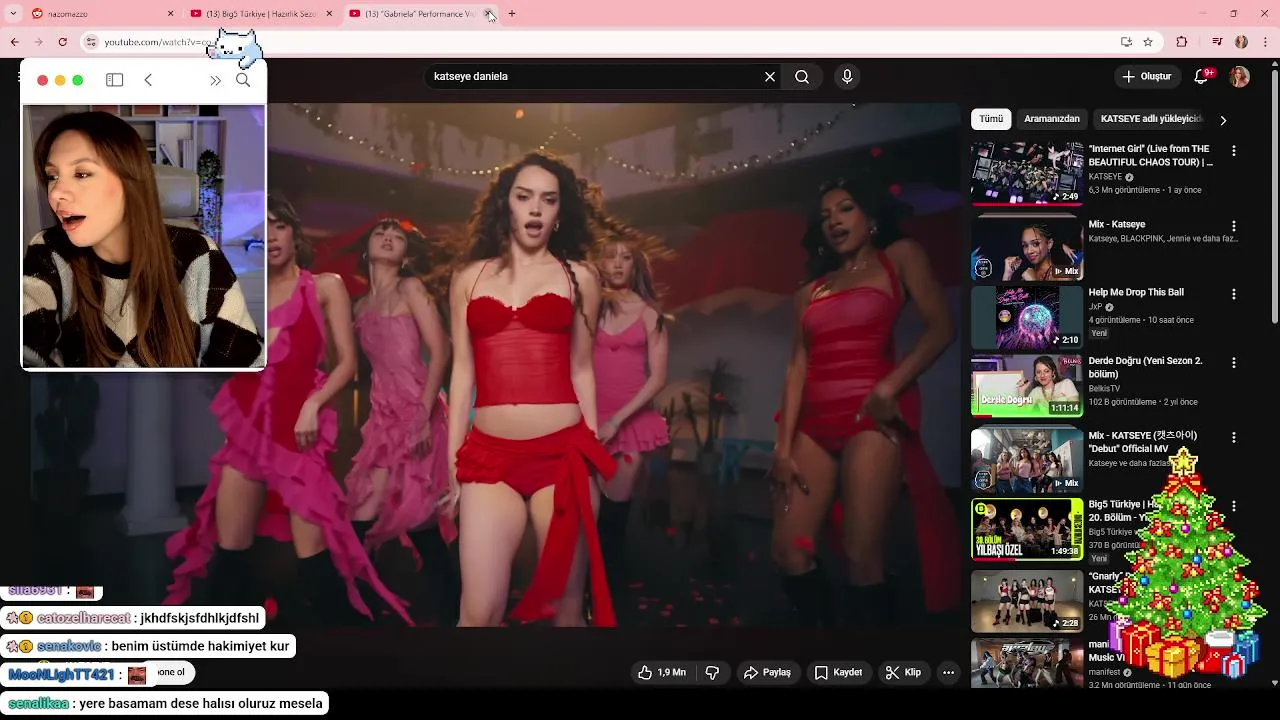This screenshot has width=1280, height=720.
Task: Open options for "Internet Girl" video
Action: [1234, 150]
